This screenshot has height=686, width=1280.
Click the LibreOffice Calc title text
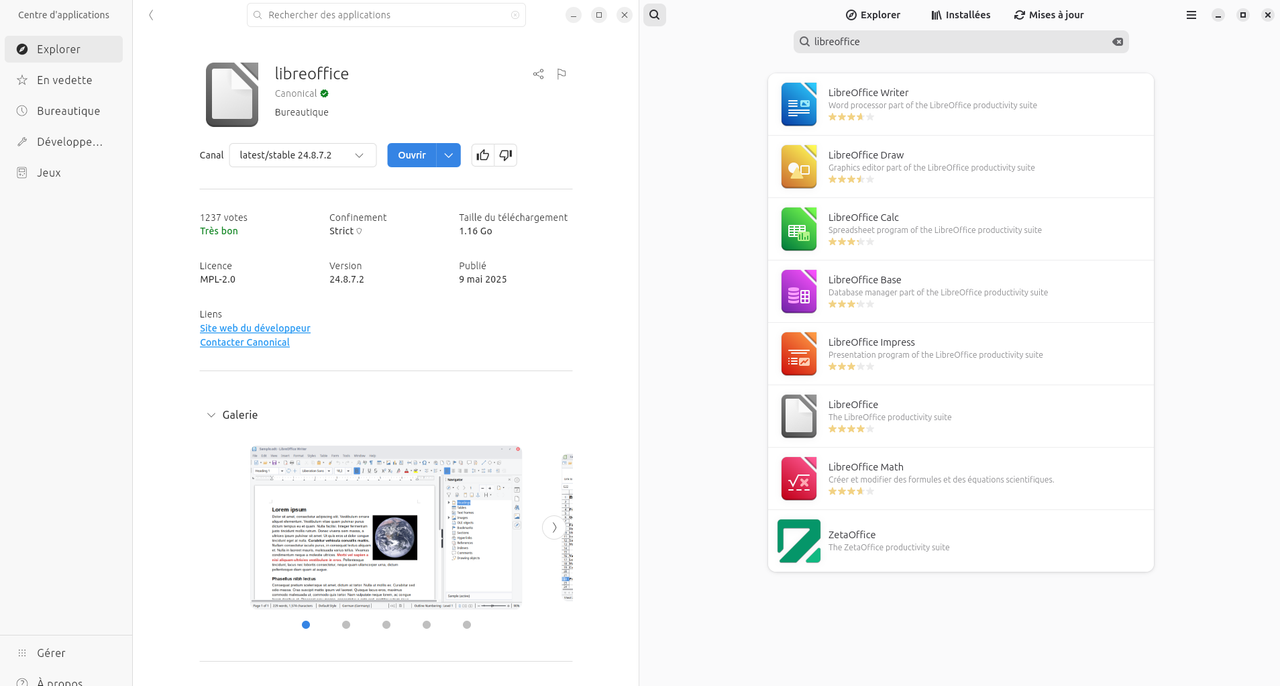click(x=863, y=217)
